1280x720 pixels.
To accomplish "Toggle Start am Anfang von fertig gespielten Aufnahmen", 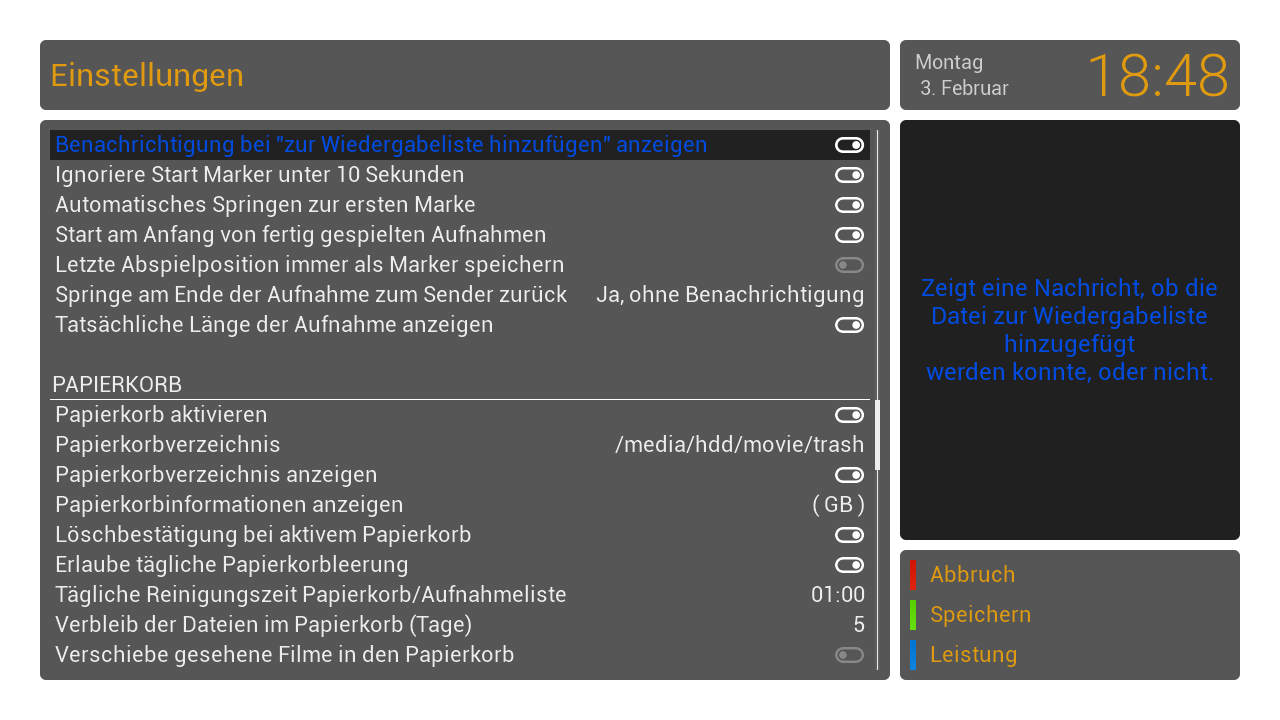I will (849, 235).
